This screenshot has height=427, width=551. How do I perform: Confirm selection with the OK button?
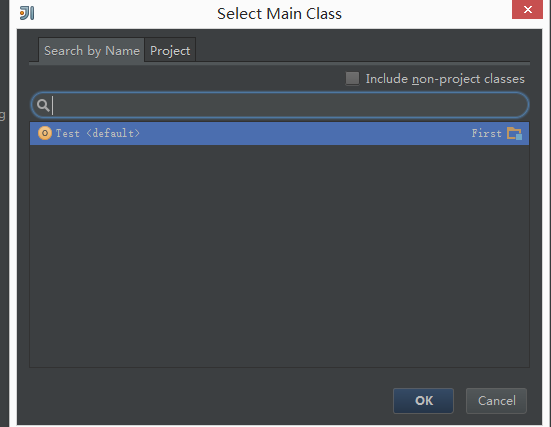pyautogui.click(x=423, y=401)
